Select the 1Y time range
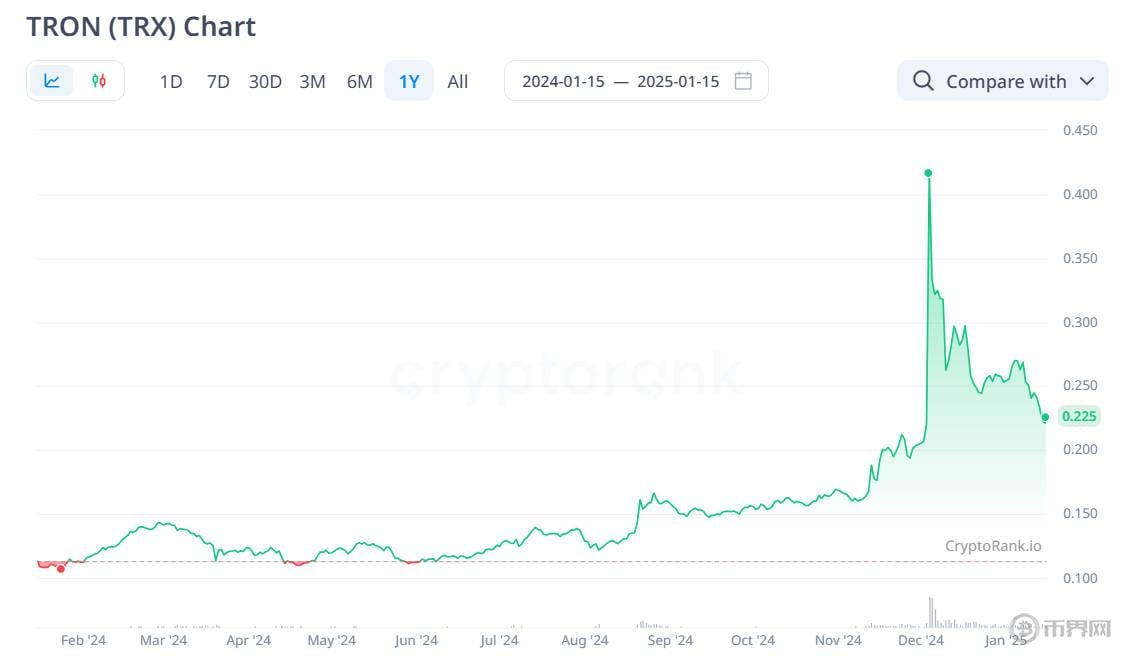The width and height of the screenshot is (1122, 656). 409,82
